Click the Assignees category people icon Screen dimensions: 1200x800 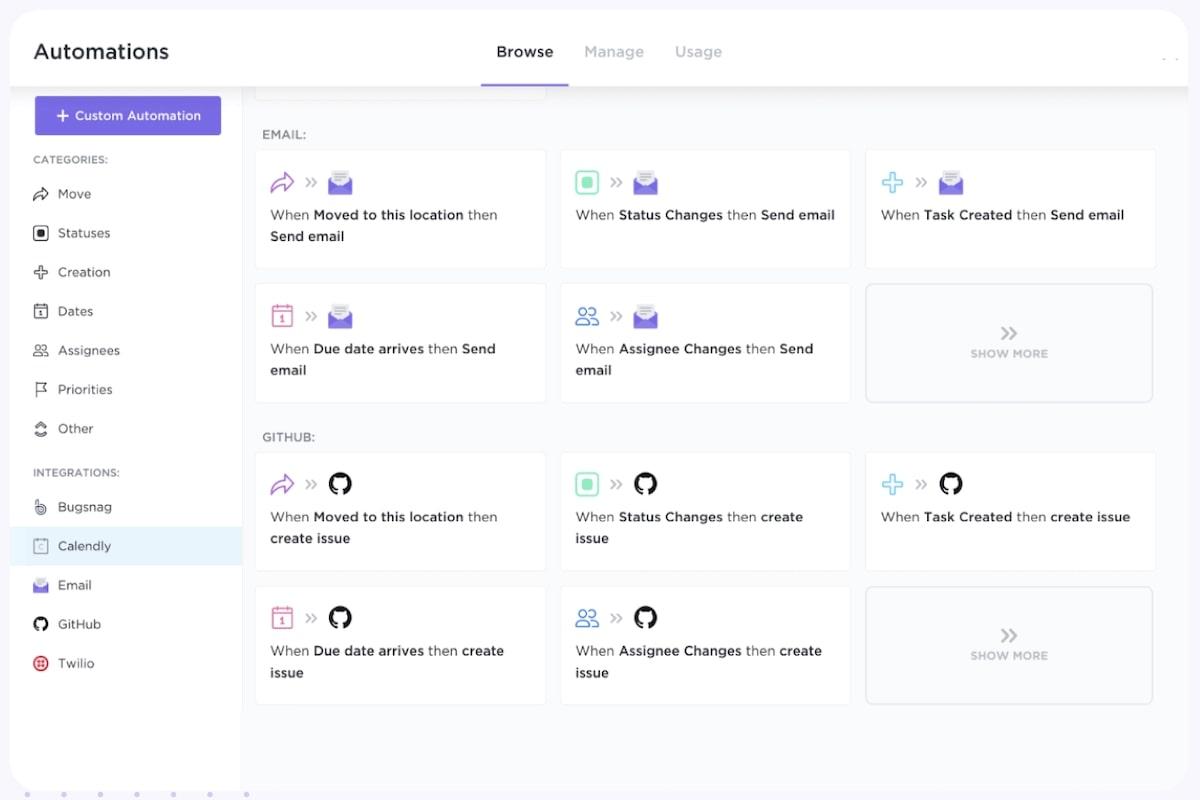tap(41, 350)
